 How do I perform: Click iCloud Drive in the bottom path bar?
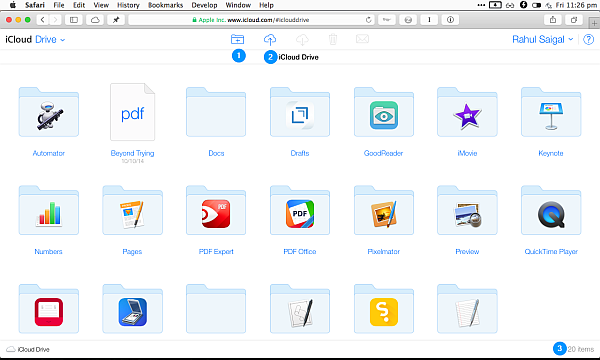point(28,349)
